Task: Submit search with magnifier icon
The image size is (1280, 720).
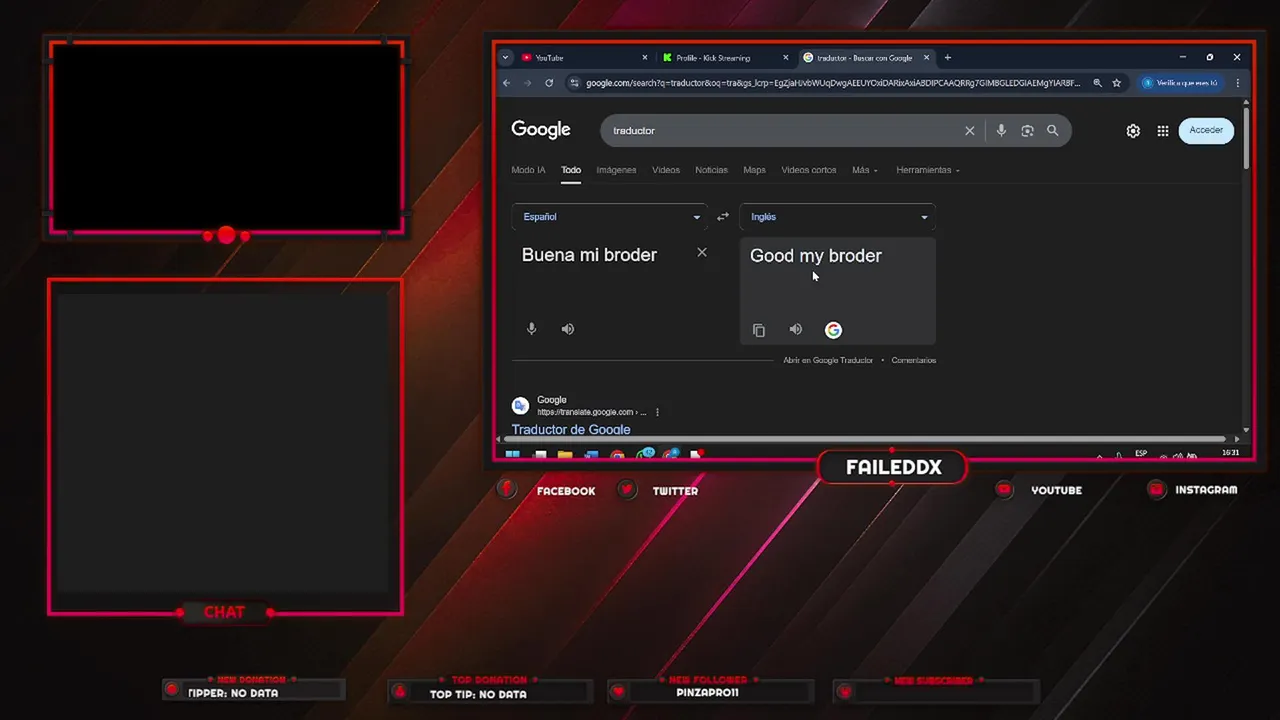Action: point(1052,131)
